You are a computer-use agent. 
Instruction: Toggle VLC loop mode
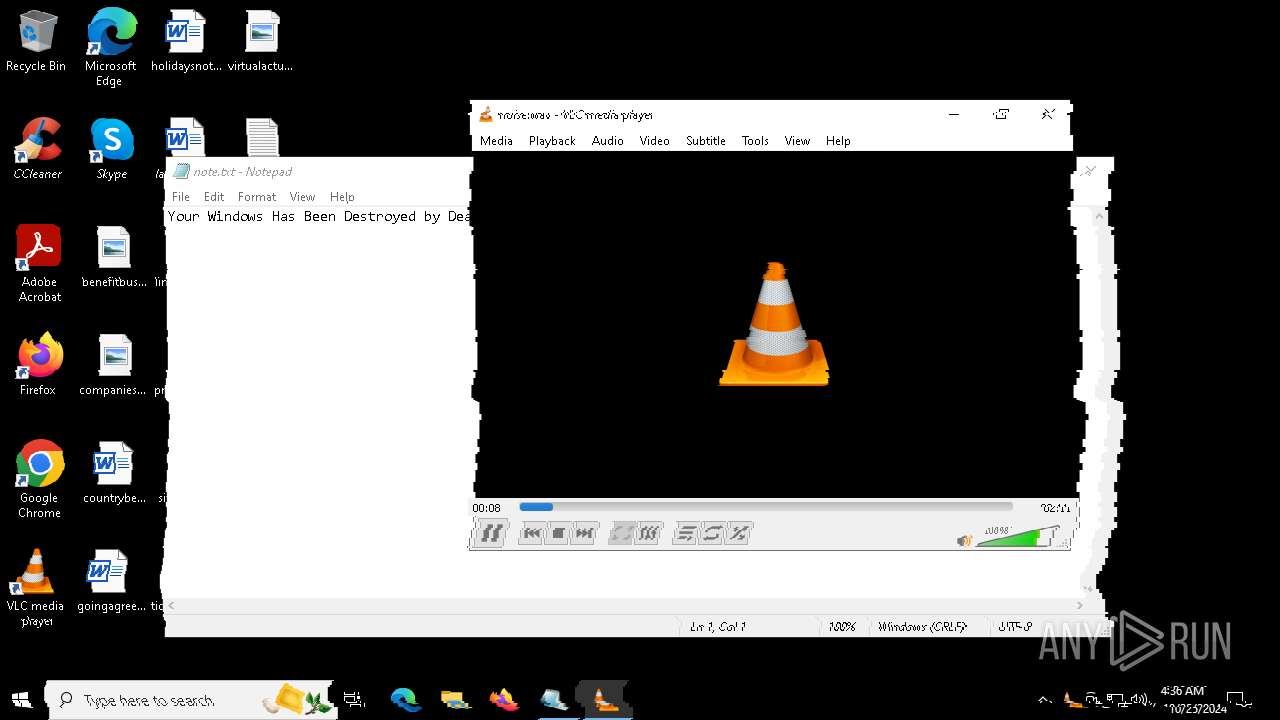[712, 533]
